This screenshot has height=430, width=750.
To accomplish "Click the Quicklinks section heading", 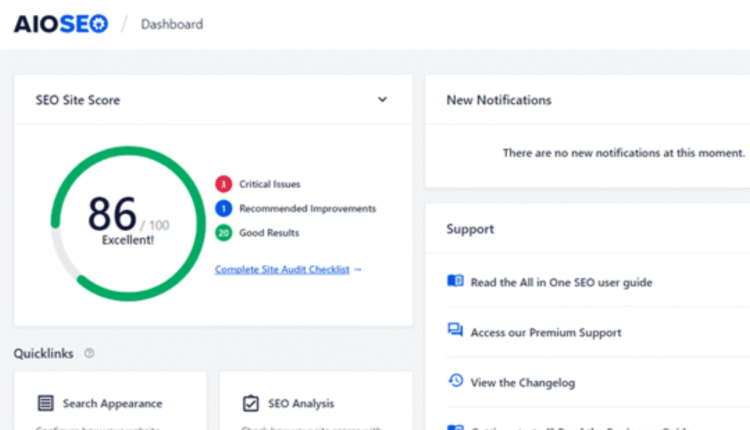I will coord(44,353).
